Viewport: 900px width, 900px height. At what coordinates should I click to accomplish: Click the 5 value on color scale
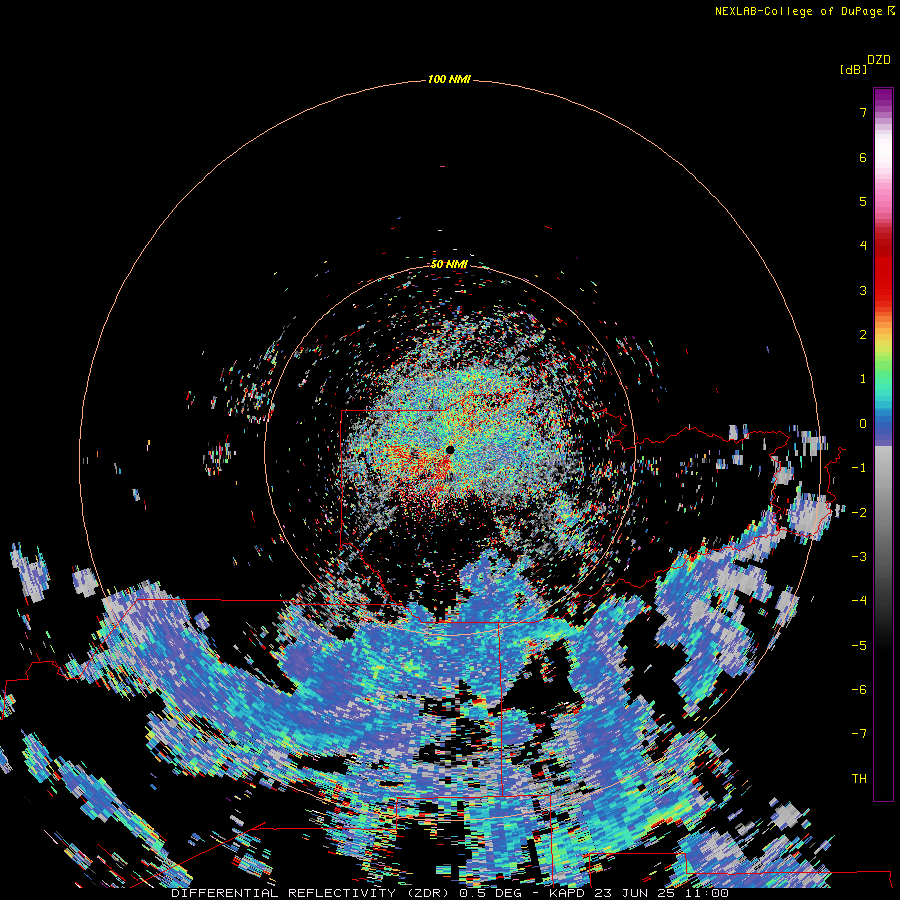(863, 202)
